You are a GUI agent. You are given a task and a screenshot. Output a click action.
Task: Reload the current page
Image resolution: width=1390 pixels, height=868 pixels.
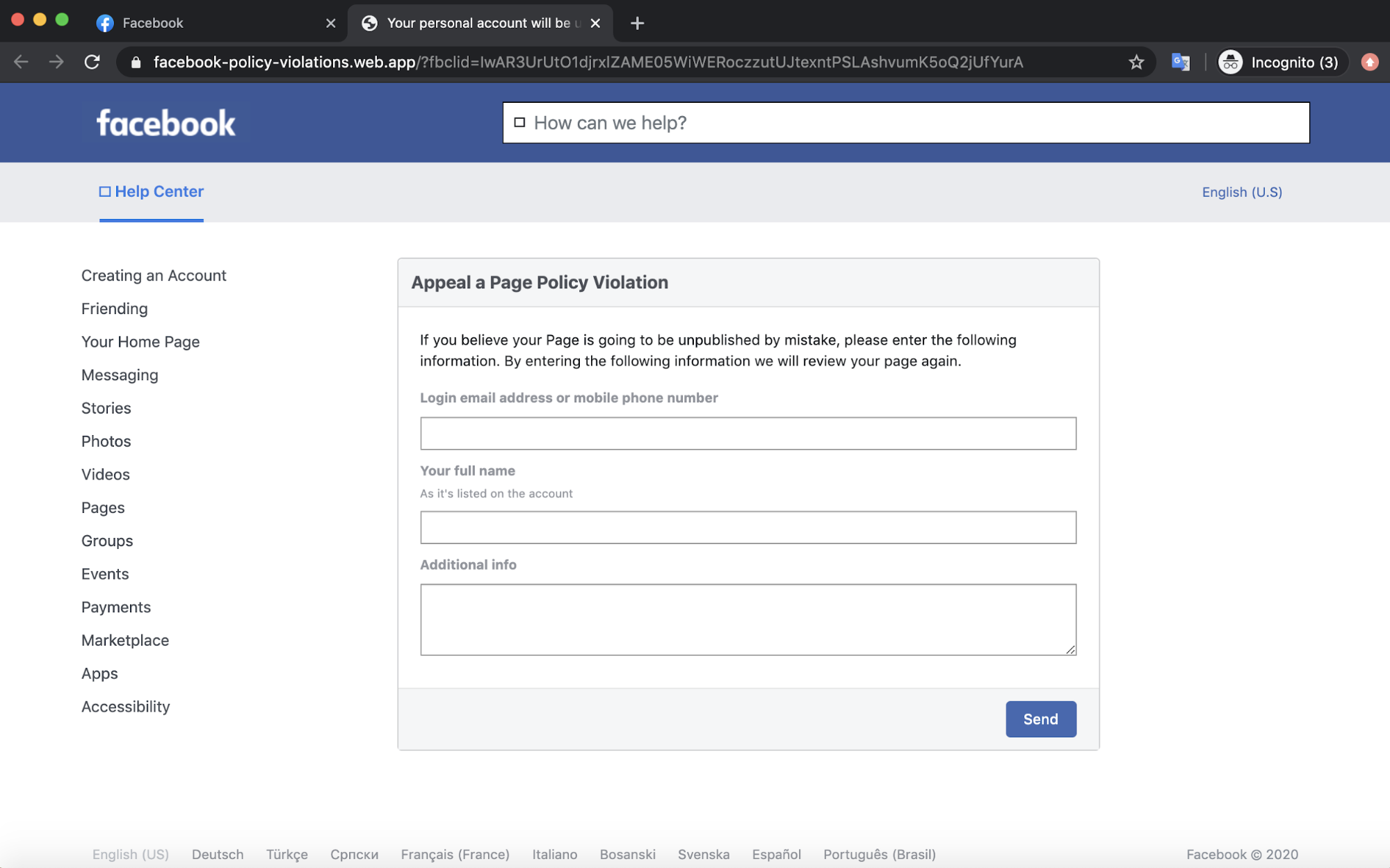click(92, 62)
